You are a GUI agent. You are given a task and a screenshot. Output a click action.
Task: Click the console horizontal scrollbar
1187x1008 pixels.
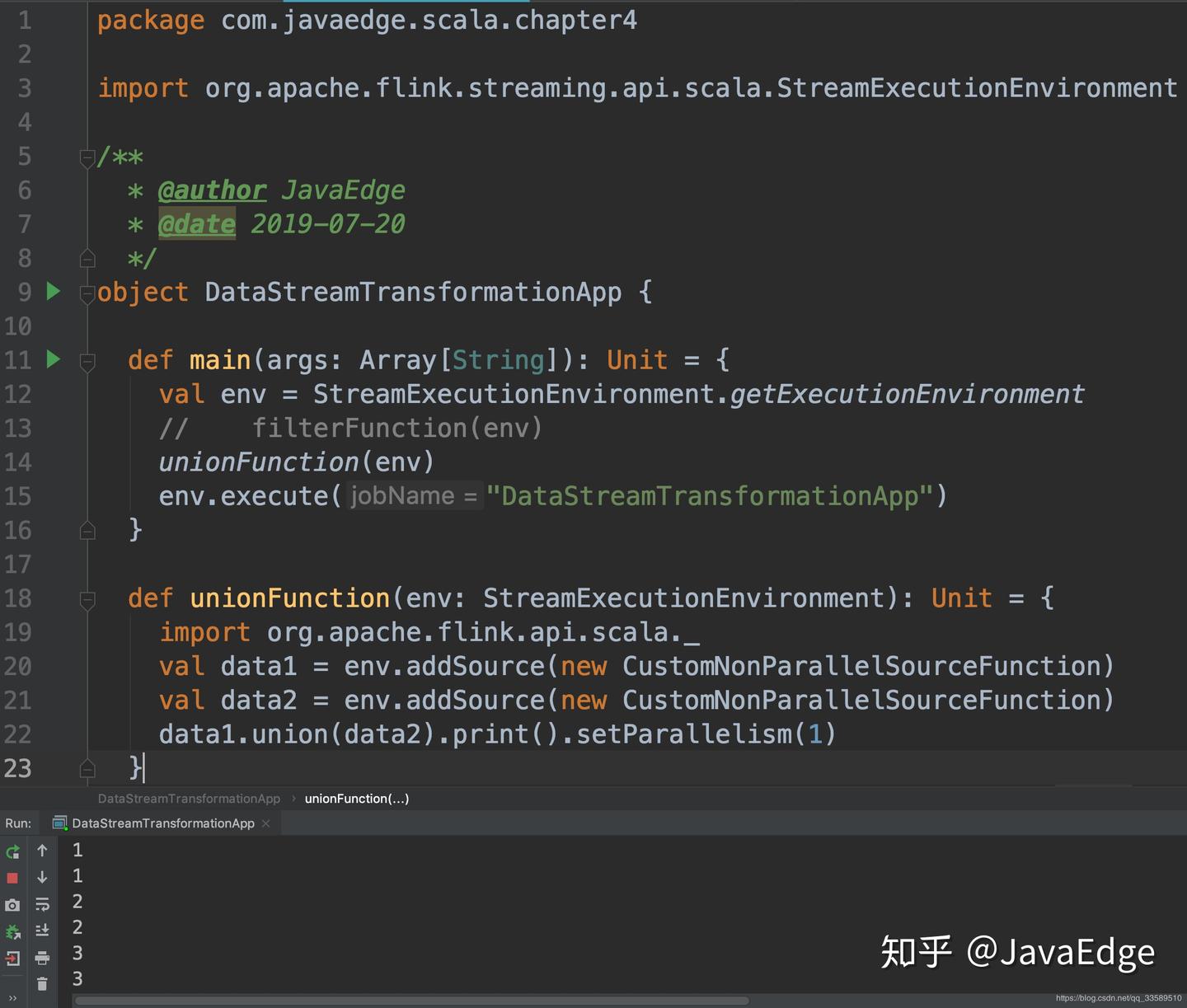tap(412, 1001)
